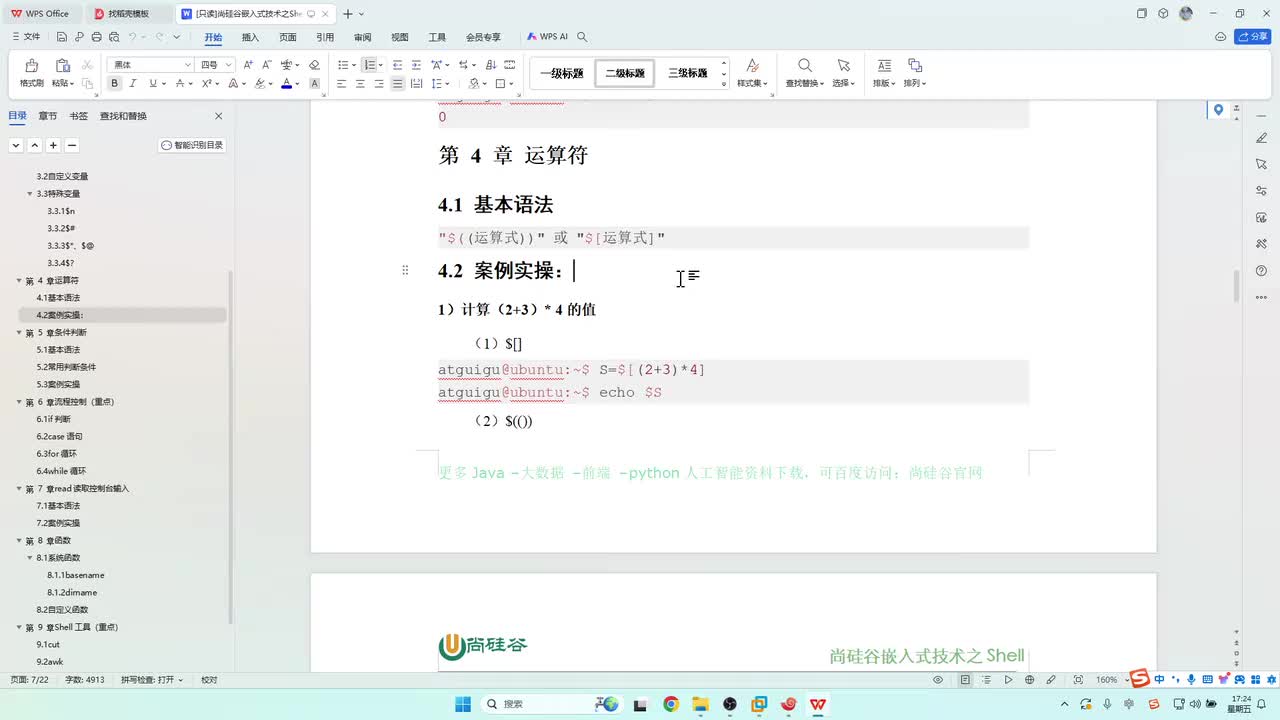Open the Windows Start menu
The height and width of the screenshot is (720, 1280).
463,704
